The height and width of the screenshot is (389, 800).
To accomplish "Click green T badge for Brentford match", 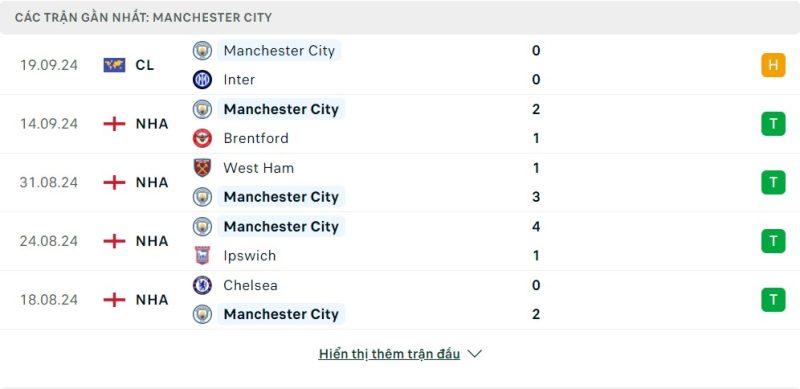I will [773, 124].
